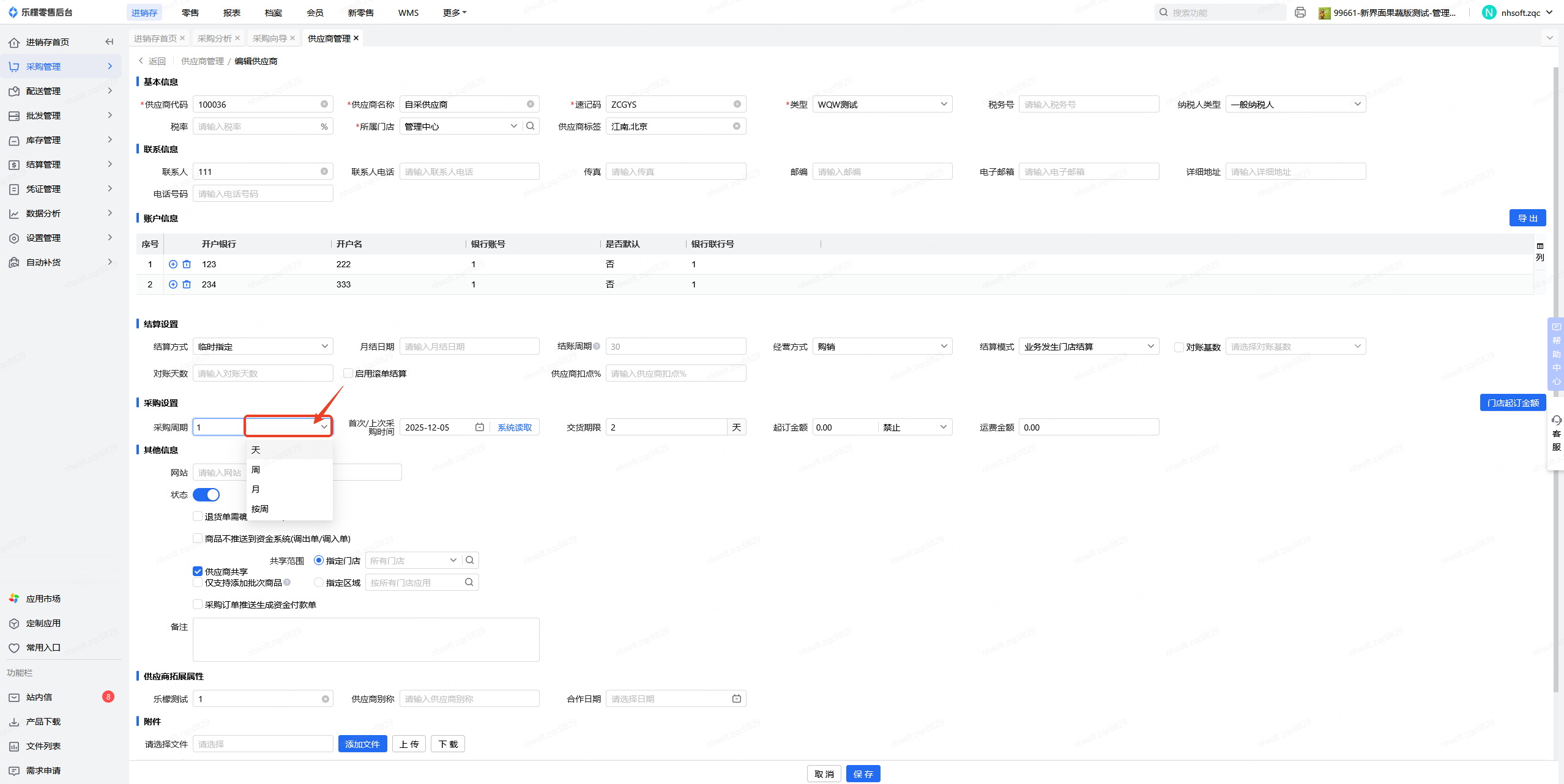Click the printer icon in top bar

pos(1300,12)
